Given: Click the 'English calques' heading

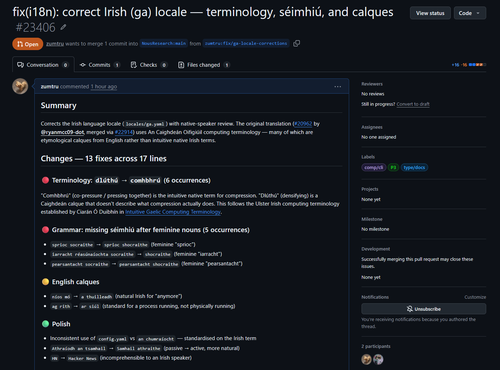Looking at the screenshot, I should (x=76, y=282).
